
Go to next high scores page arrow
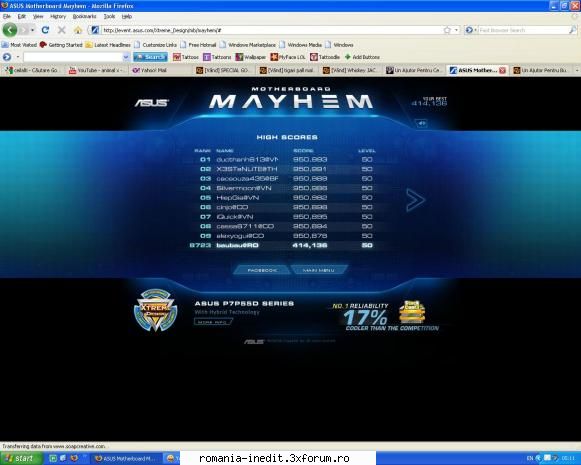415,200
